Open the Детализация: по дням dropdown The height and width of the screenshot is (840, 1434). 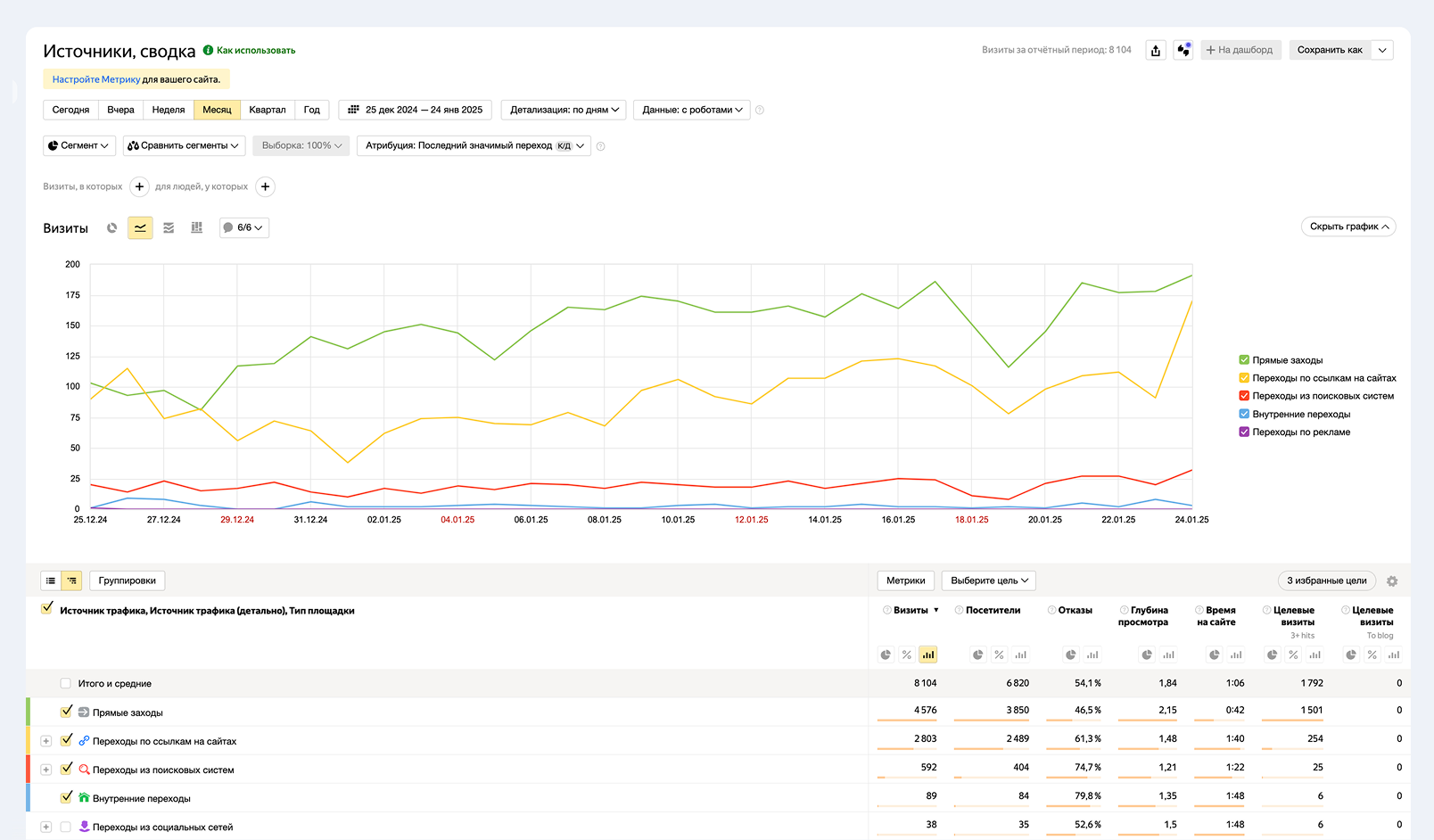tap(564, 110)
